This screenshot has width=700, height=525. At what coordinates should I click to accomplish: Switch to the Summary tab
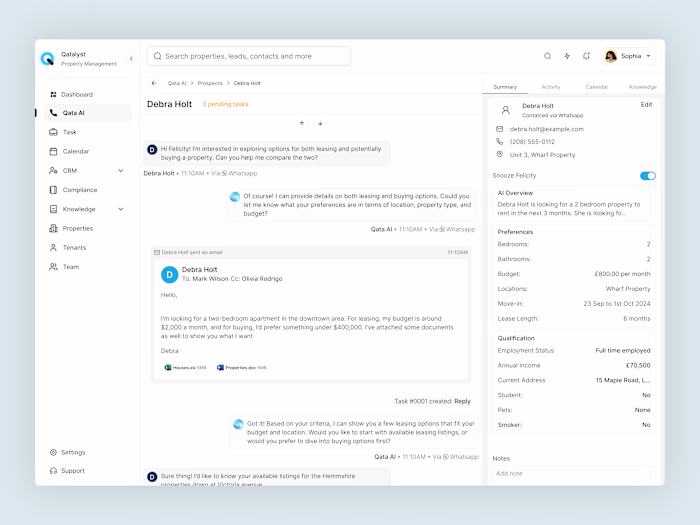pos(505,87)
